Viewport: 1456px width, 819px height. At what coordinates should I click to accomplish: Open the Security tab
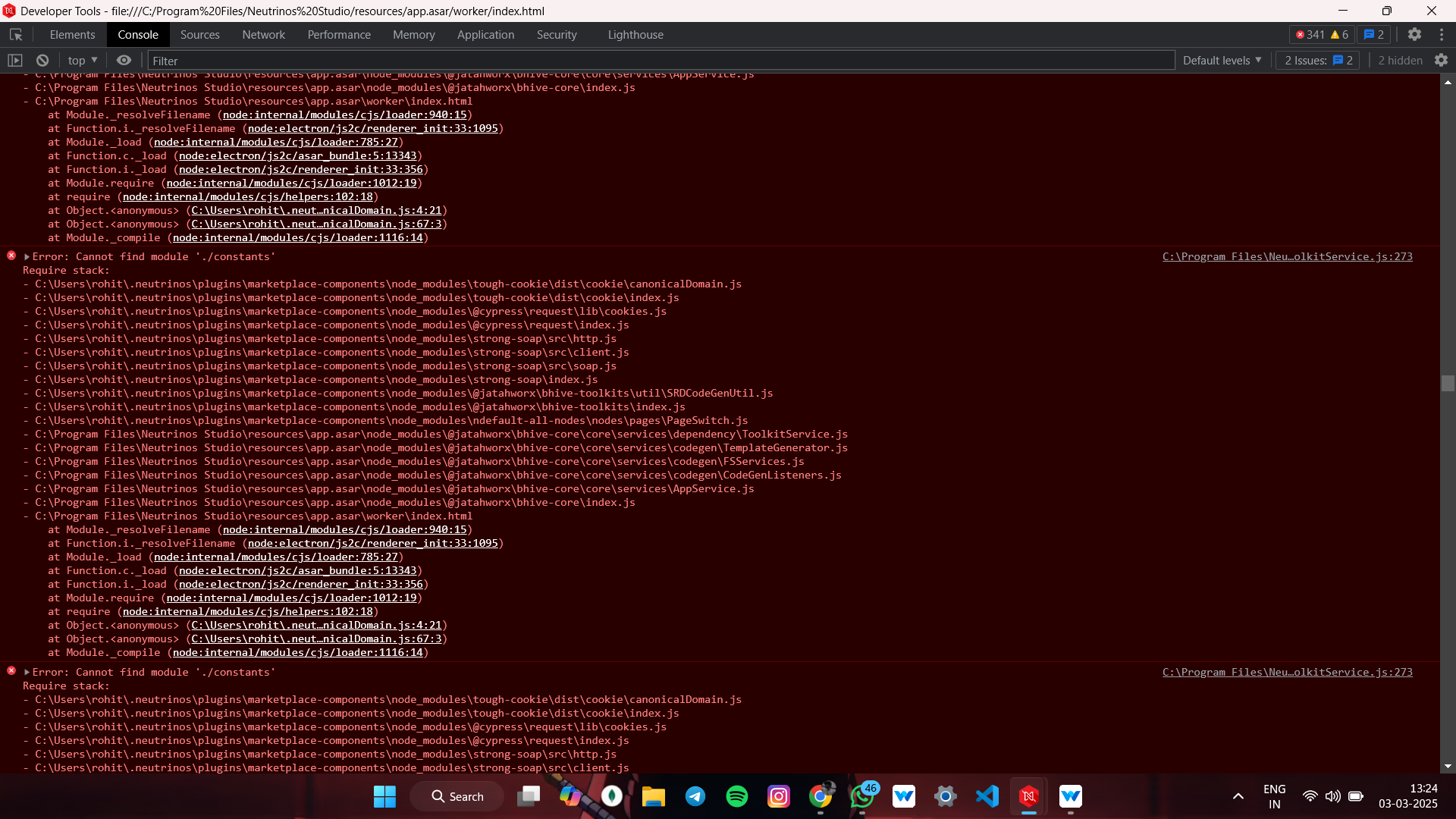557,35
